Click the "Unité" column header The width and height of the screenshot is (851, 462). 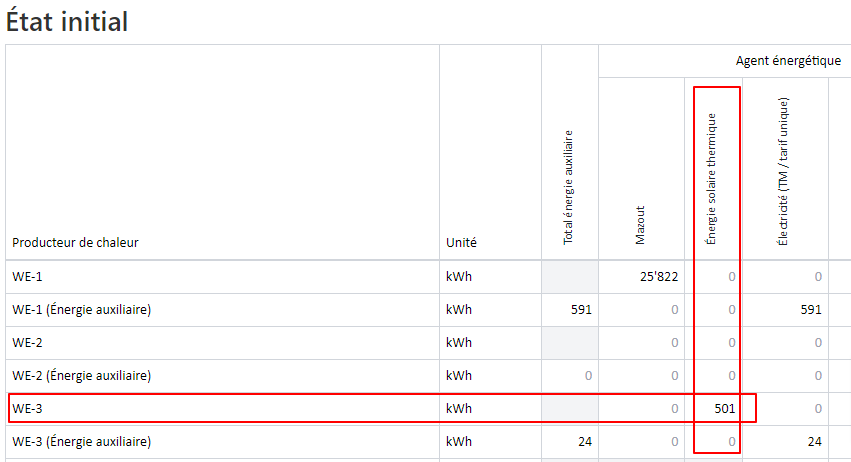(461, 242)
